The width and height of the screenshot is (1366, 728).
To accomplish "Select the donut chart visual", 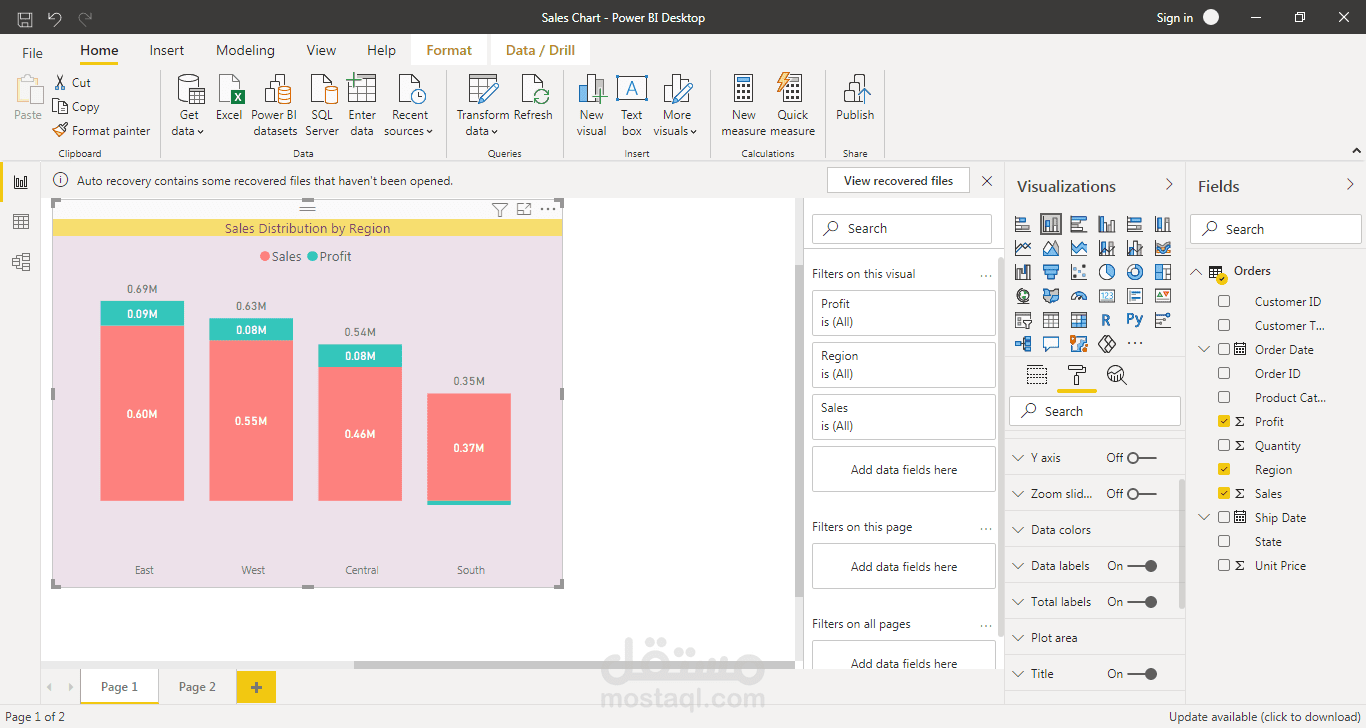I will pos(1135,272).
